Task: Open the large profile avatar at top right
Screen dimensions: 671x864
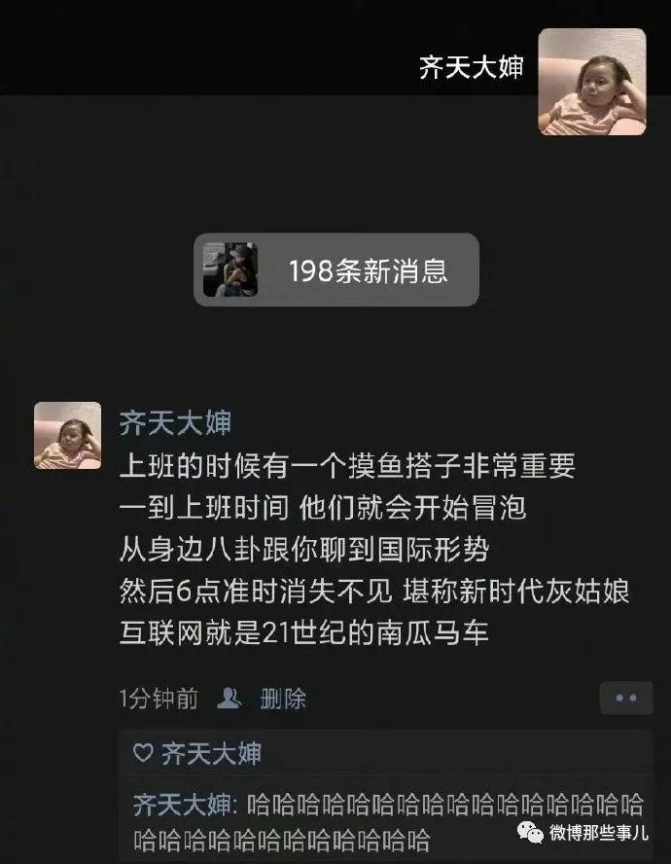Action: (x=592, y=82)
